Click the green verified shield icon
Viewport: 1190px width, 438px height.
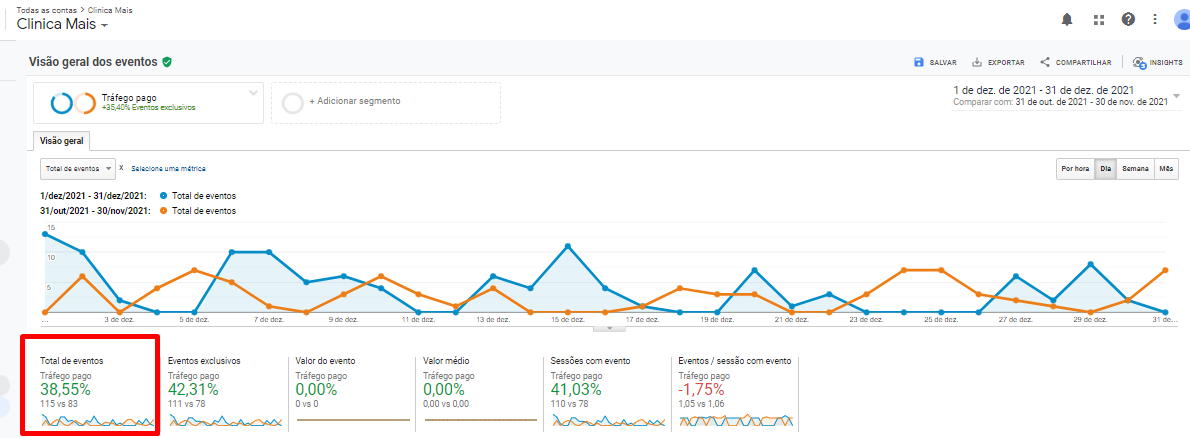[167, 62]
